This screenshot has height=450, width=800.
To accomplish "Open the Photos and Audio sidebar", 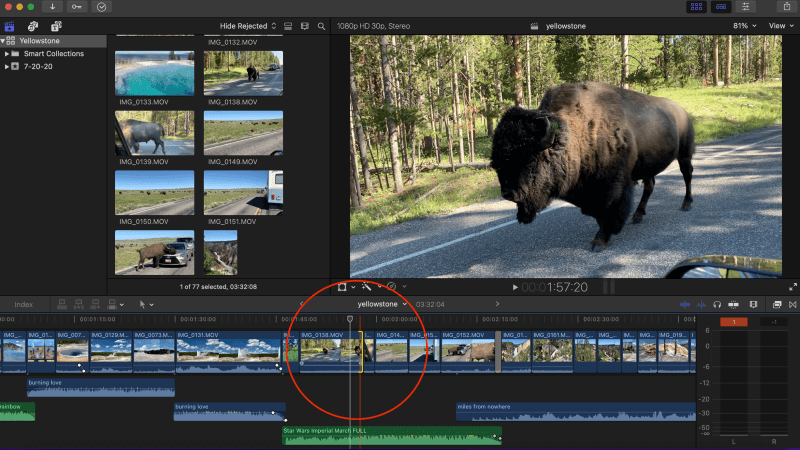I will pyautogui.click(x=33, y=26).
